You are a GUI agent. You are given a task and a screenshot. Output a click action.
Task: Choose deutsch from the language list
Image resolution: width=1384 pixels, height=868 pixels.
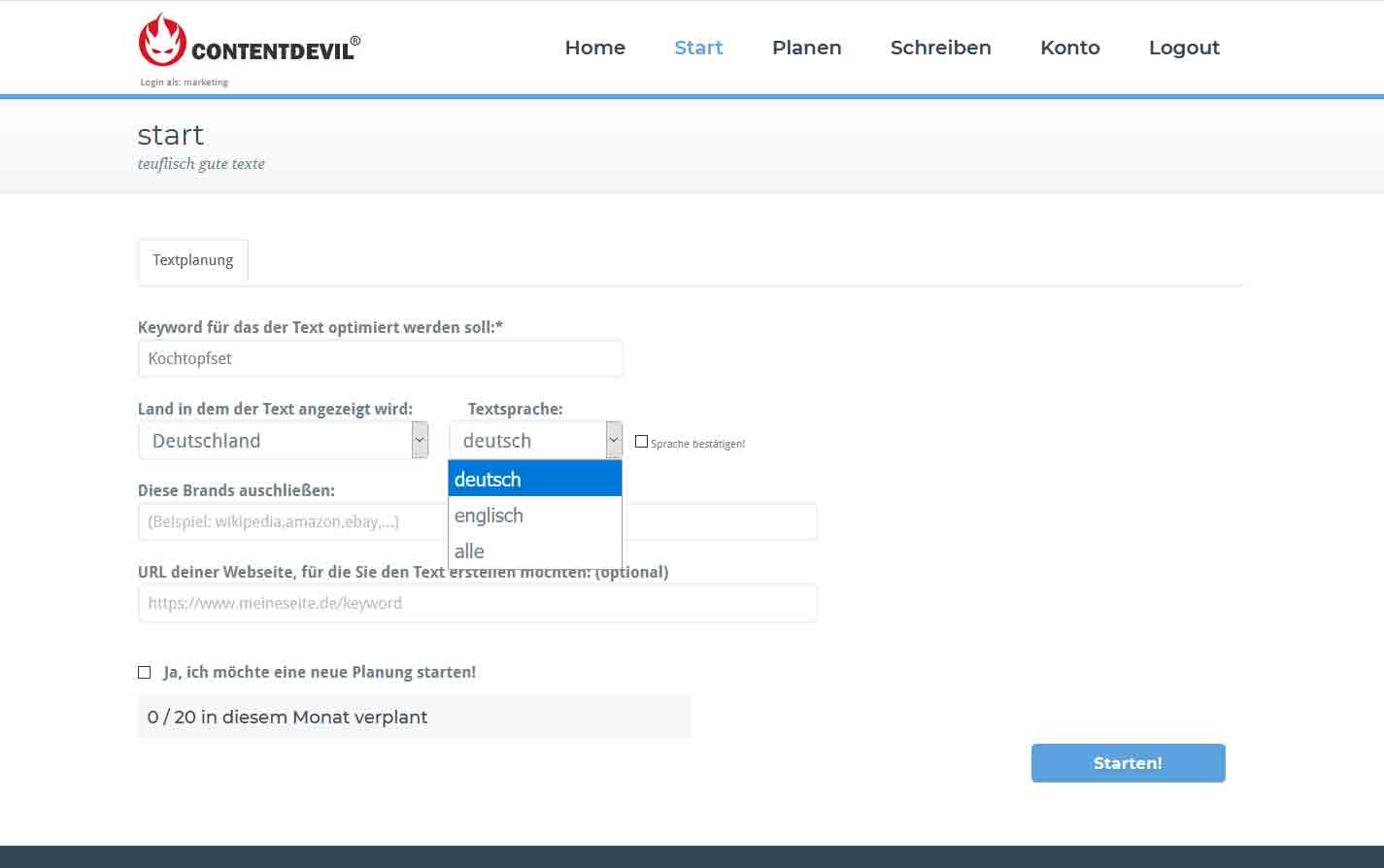tap(534, 479)
